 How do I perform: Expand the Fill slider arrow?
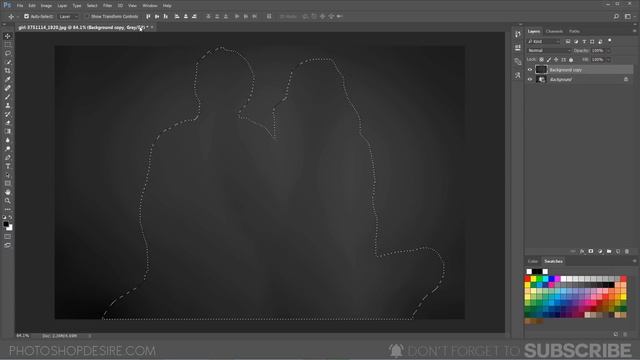point(608,60)
